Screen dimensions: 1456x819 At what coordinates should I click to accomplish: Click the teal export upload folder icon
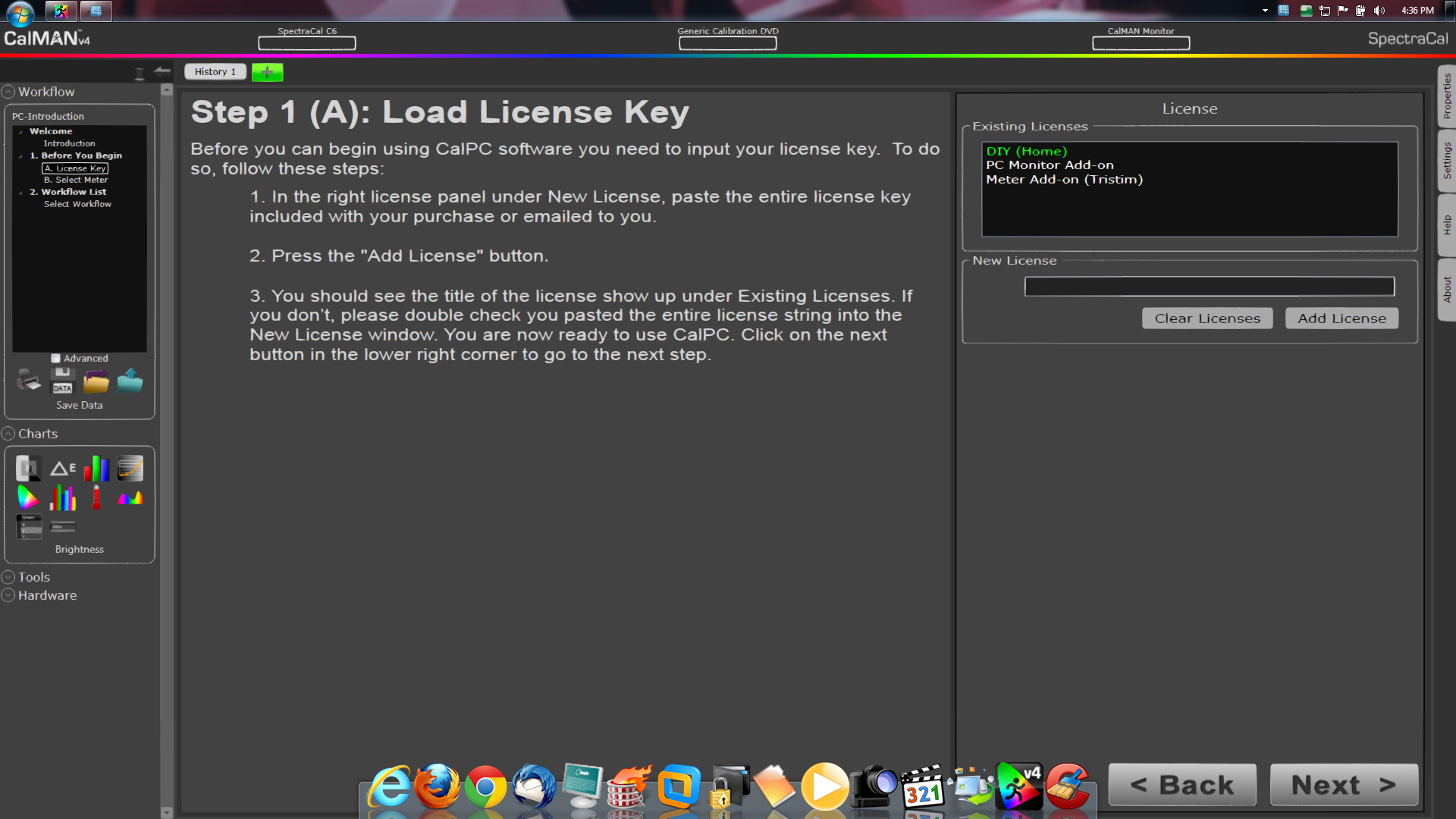(x=130, y=380)
